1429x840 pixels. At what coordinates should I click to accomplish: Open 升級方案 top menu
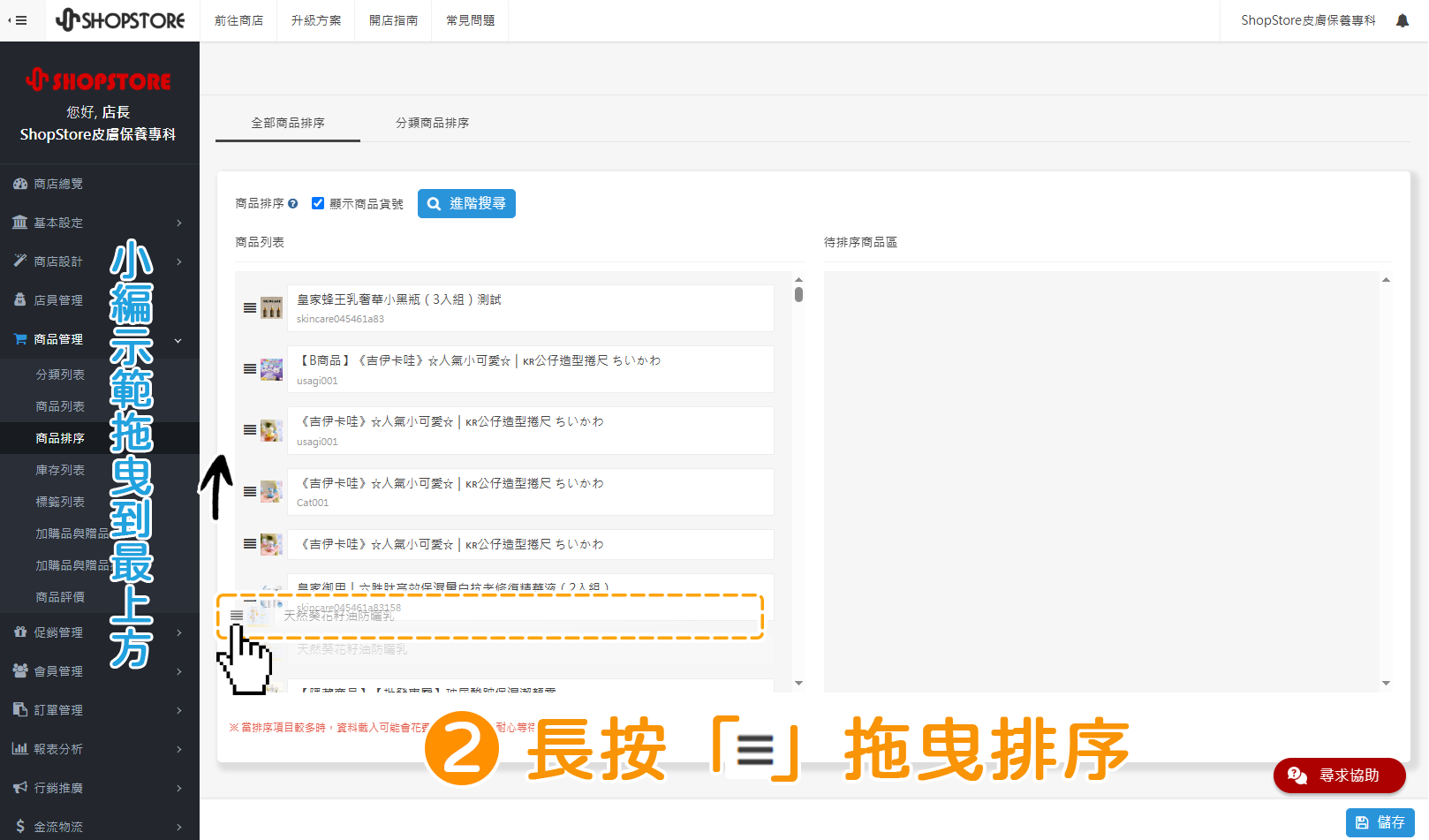click(316, 20)
